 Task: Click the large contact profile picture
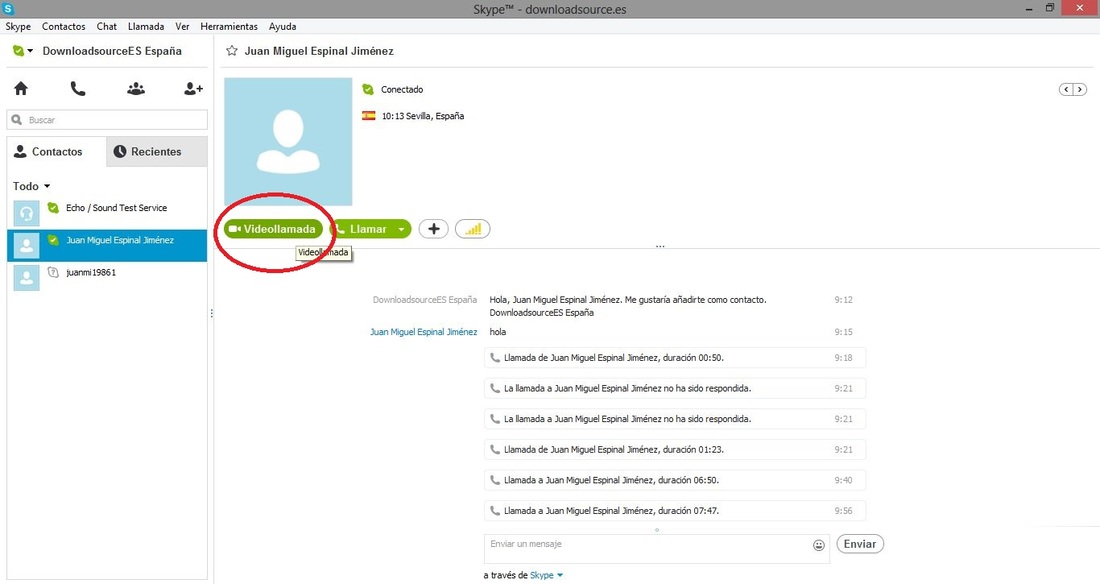[288, 141]
